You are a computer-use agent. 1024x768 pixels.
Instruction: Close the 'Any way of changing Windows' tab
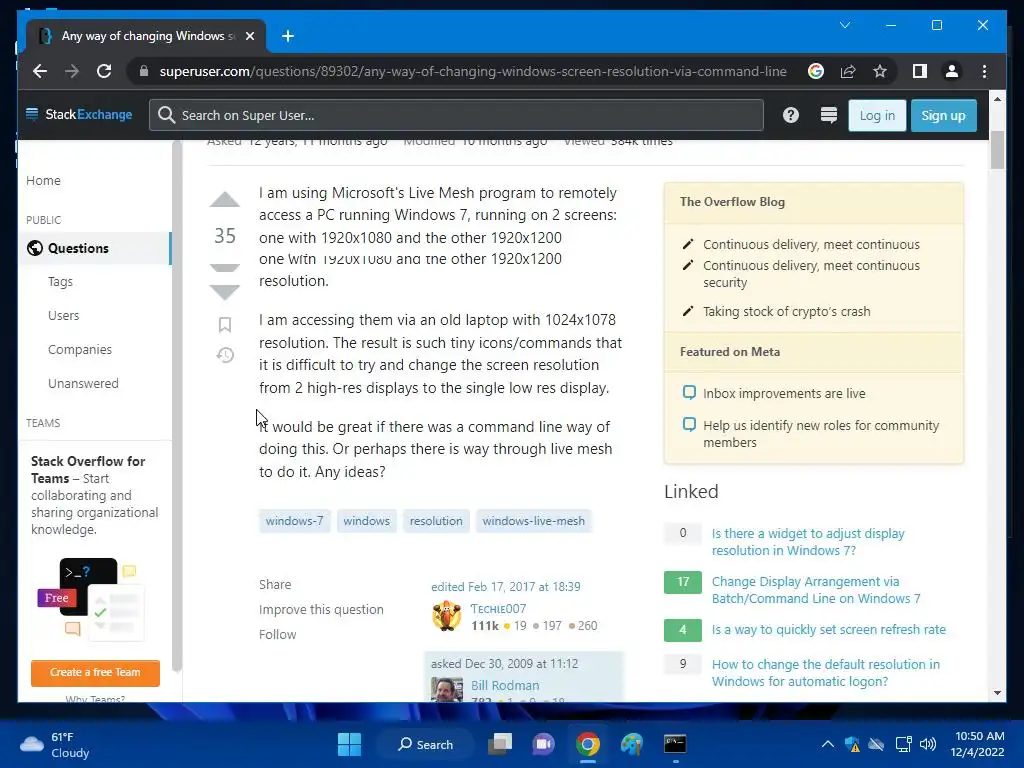(x=249, y=36)
